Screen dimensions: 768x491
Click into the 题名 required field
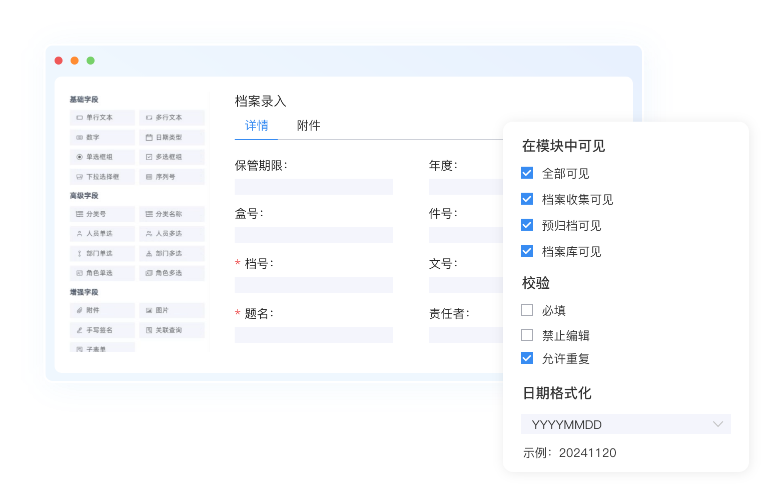pyautogui.click(x=314, y=335)
